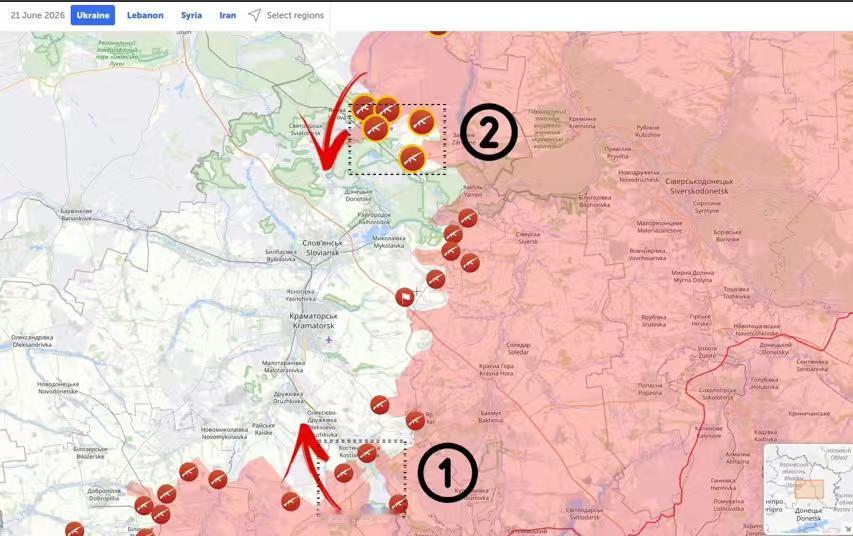The width and height of the screenshot is (853, 536).
Task: Open the Select regions dropdown
Action: [x=295, y=15]
